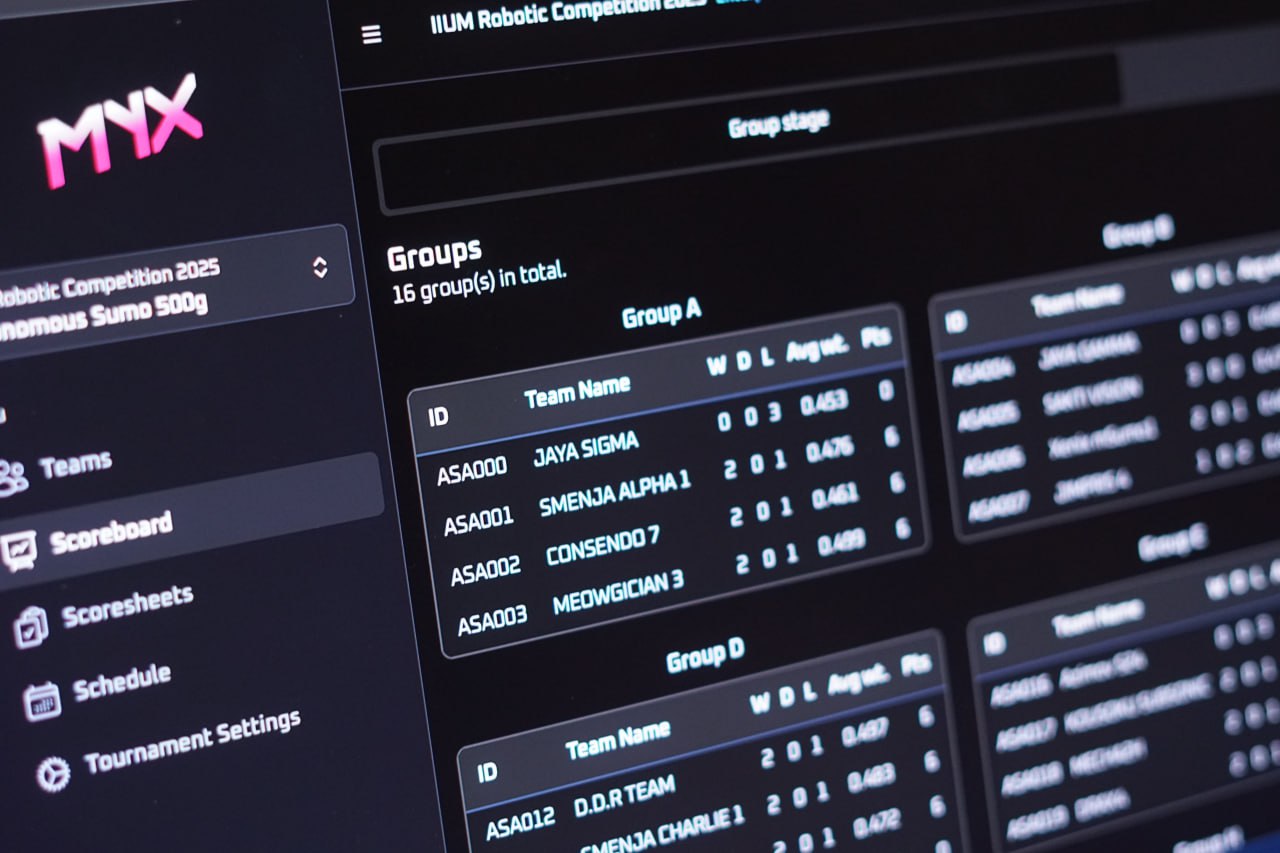
Task: Click the Group A title
Action: (661, 315)
